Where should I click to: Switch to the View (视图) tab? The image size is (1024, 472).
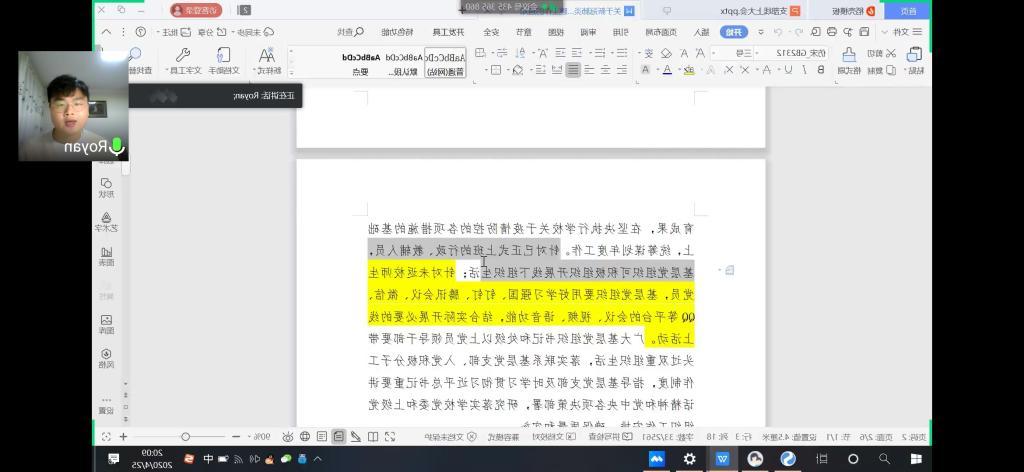pos(556,32)
